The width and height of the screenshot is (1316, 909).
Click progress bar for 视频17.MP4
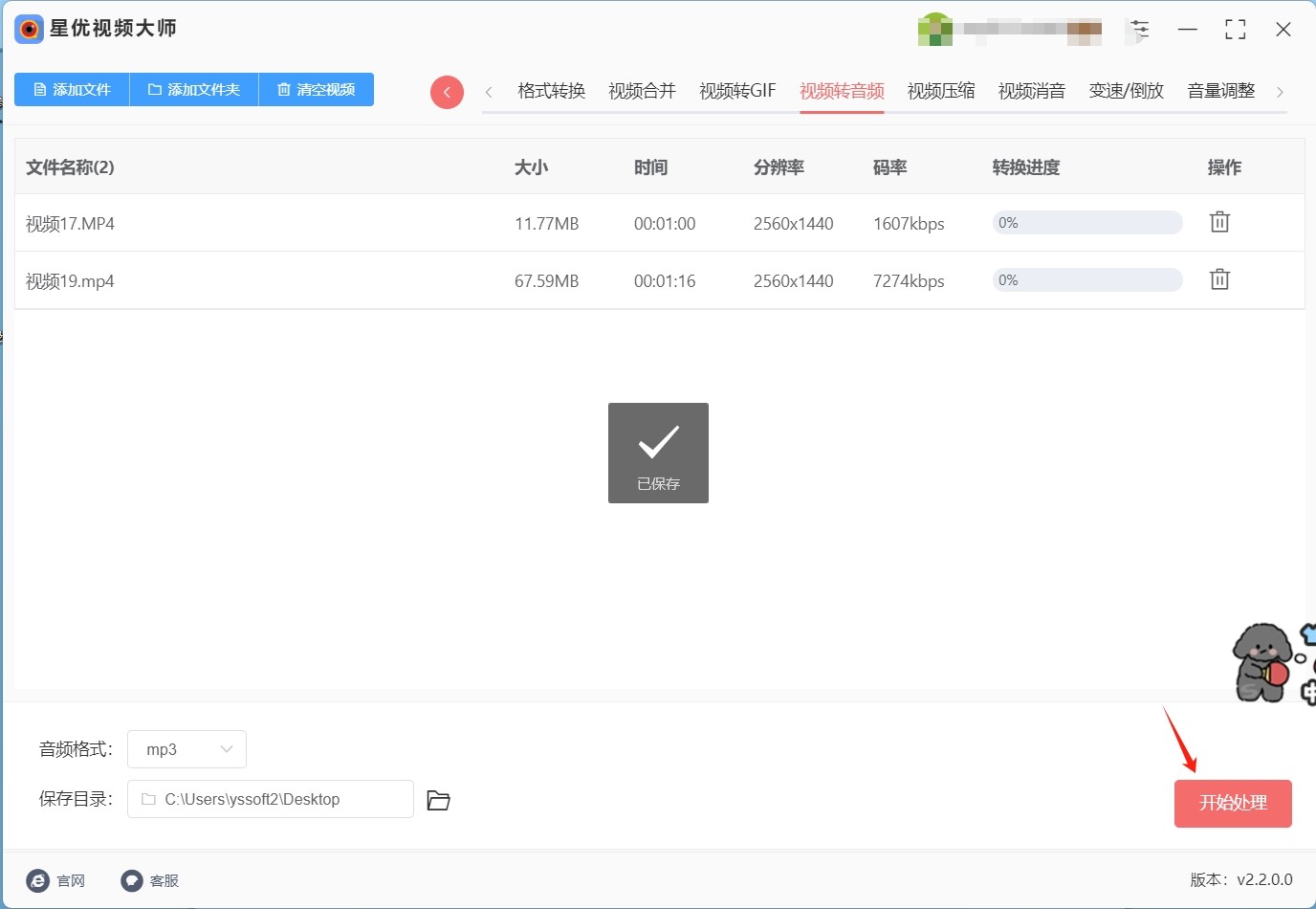tap(1087, 223)
